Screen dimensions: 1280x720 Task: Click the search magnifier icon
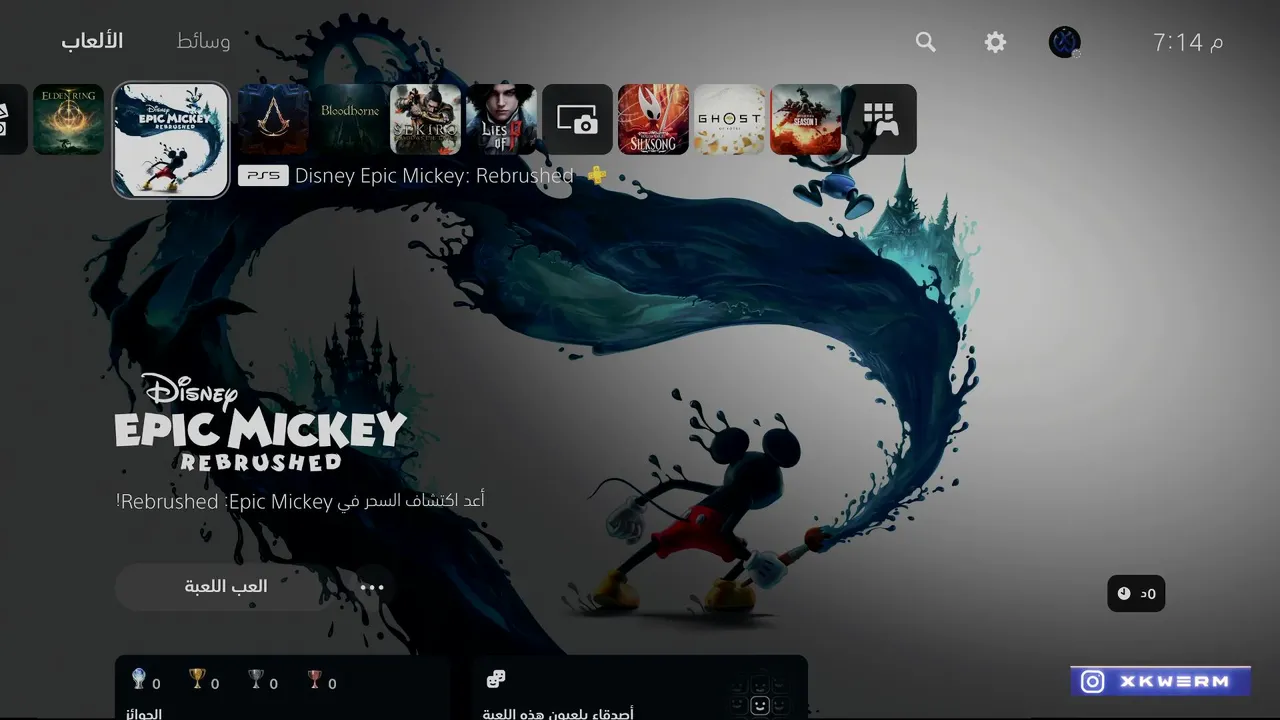926,42
